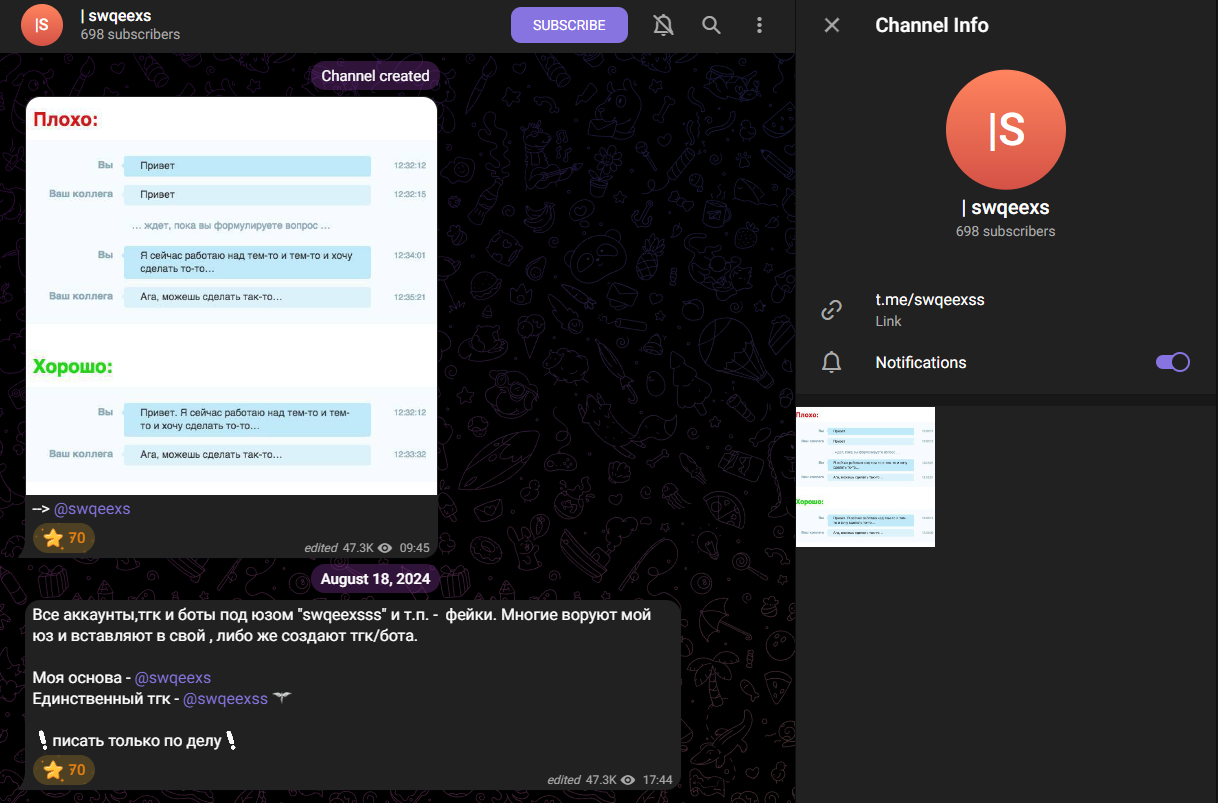Close the Channel Info panel
The width and height of the screenshot is (1218, 803).
coord(831,25)
